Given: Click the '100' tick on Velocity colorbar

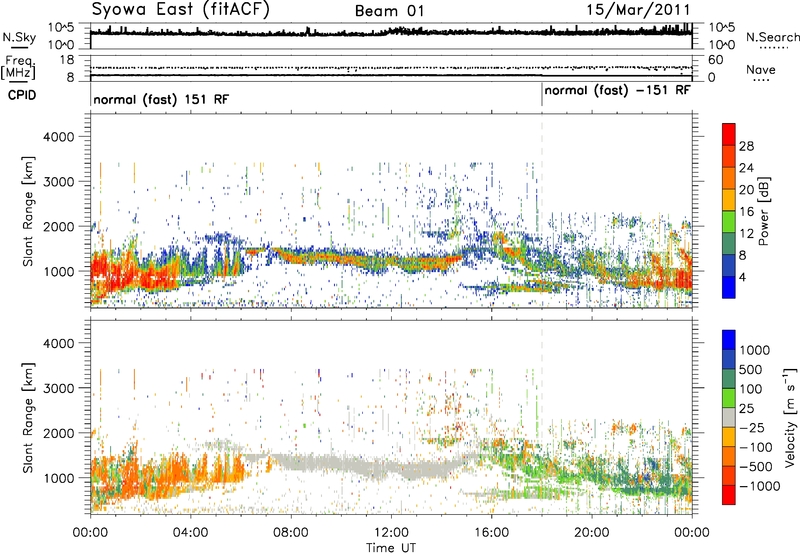Looking at the screenshot, I should tap(751, 389).
